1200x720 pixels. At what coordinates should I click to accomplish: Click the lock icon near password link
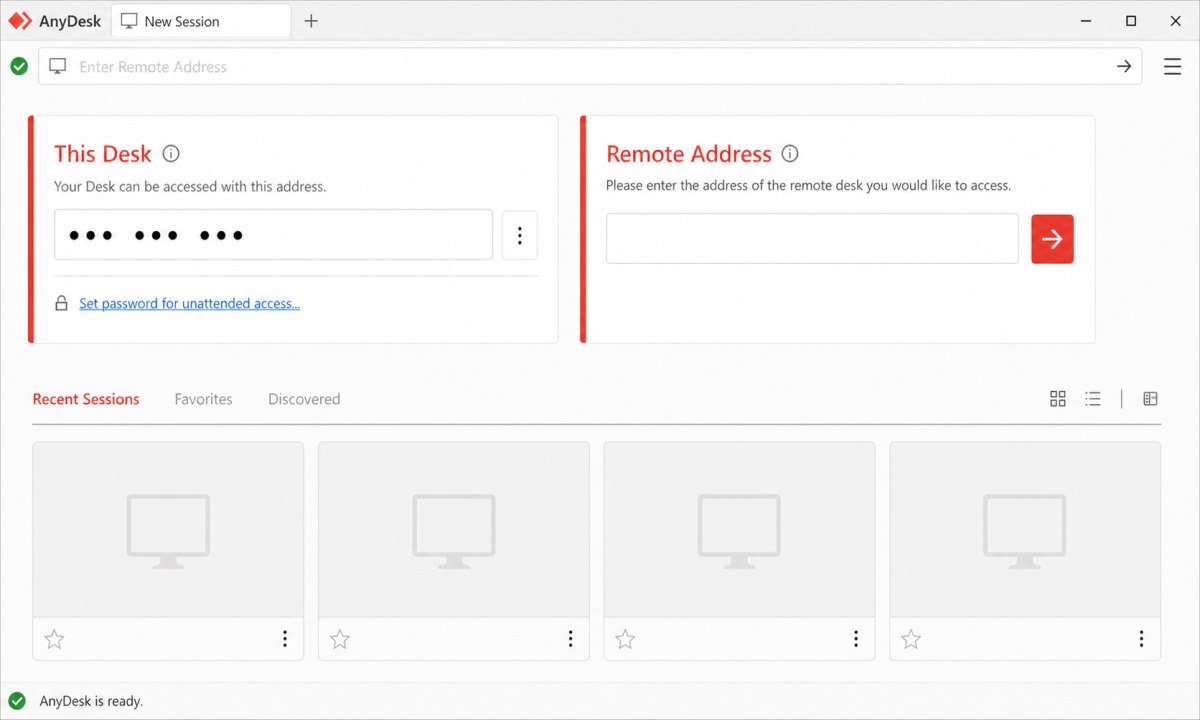click(x=62, y=303)
